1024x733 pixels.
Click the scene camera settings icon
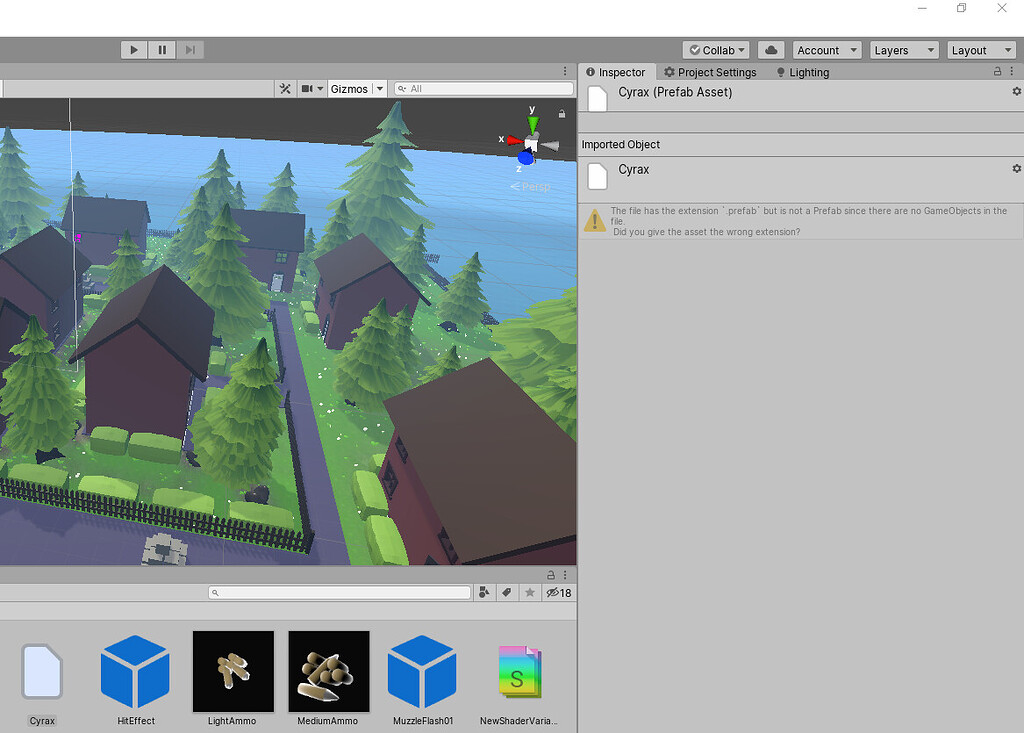(x=310, y=88)
